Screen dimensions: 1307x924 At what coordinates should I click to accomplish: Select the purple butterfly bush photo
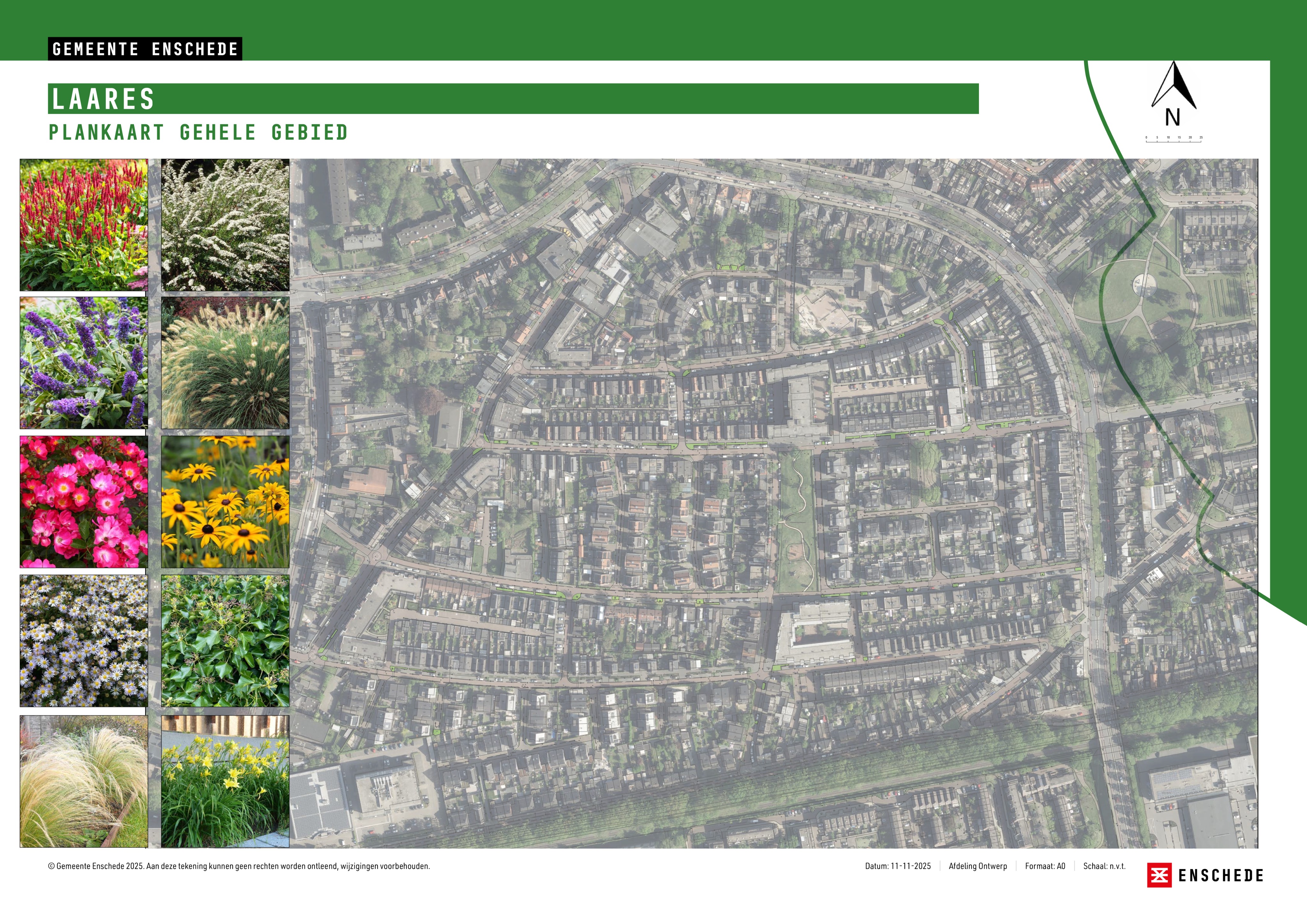[x=84, y=362]
